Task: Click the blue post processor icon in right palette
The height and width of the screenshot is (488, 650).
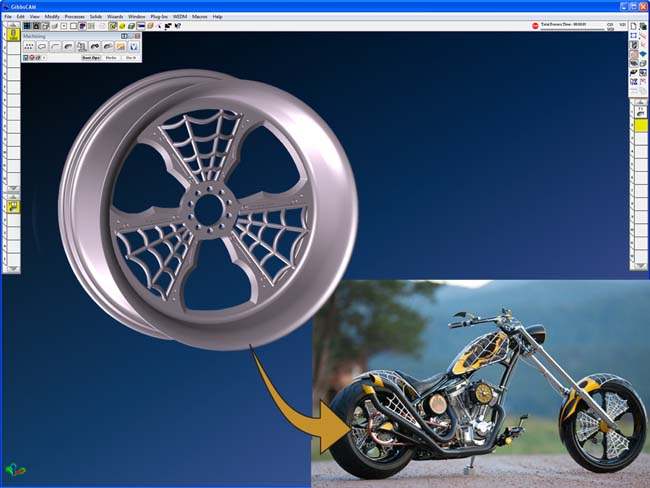Action: pyautogui.click(x=633, y=82)
